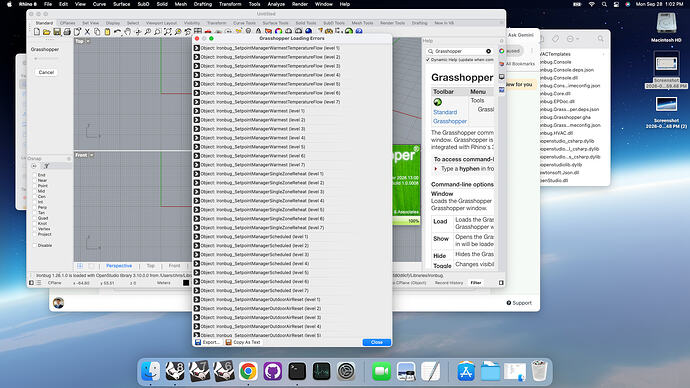Select the Zoom Extents icon in Rhino toolbar

(168, 32)
